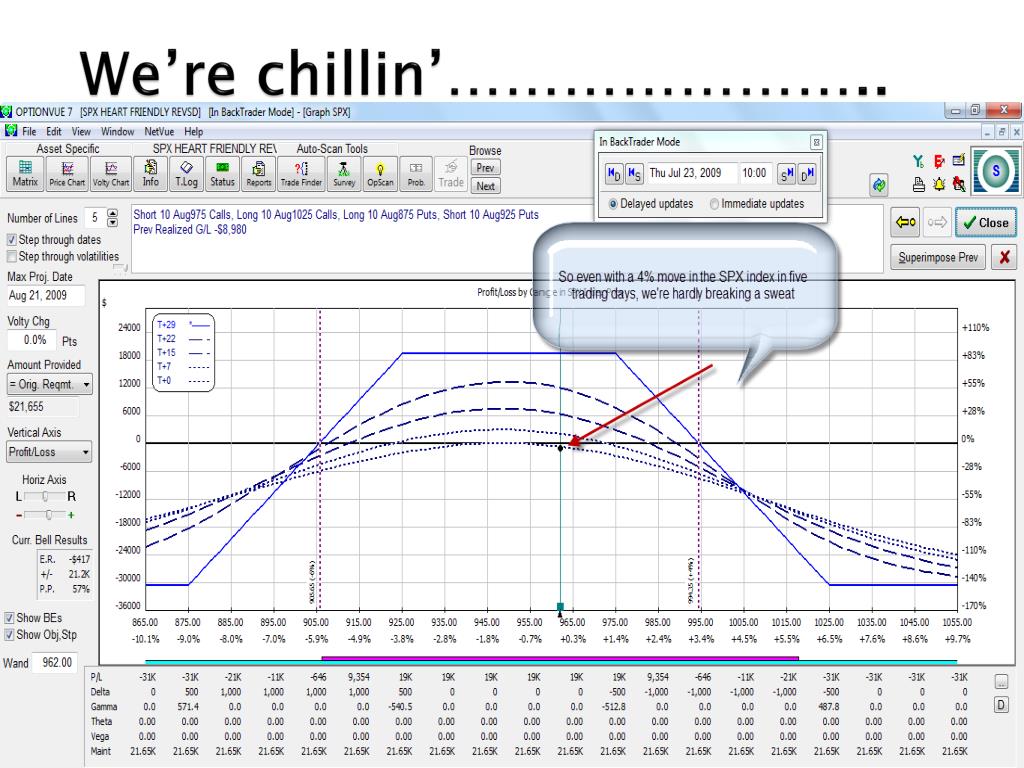The image size is (1024, 768).
Task: Click the Max Proj. Date field
Action: click(x=46, y=296)
